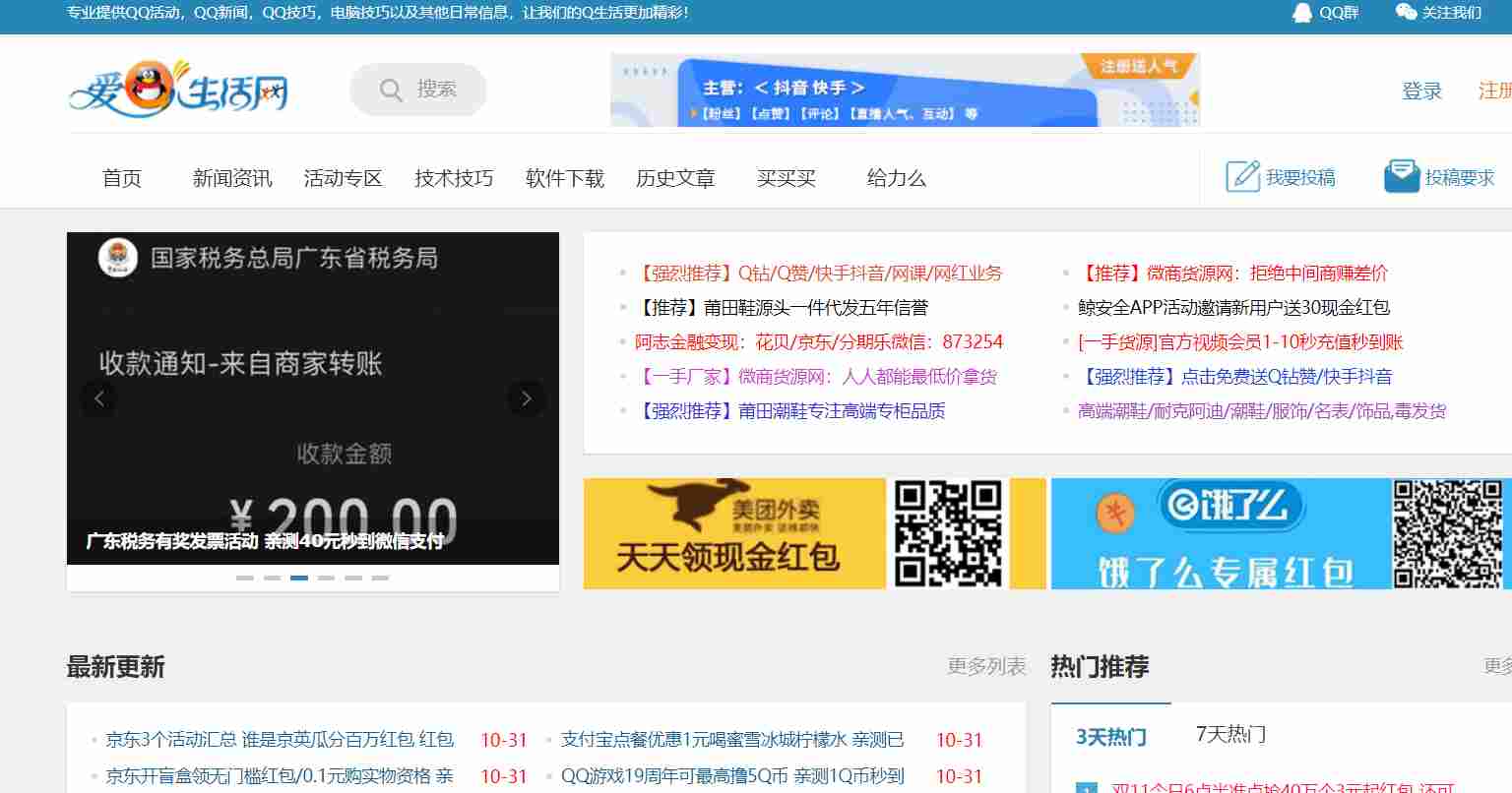Open 【推荐】莆田鞋源头一件代发五年信誉 link

[782, 308]
